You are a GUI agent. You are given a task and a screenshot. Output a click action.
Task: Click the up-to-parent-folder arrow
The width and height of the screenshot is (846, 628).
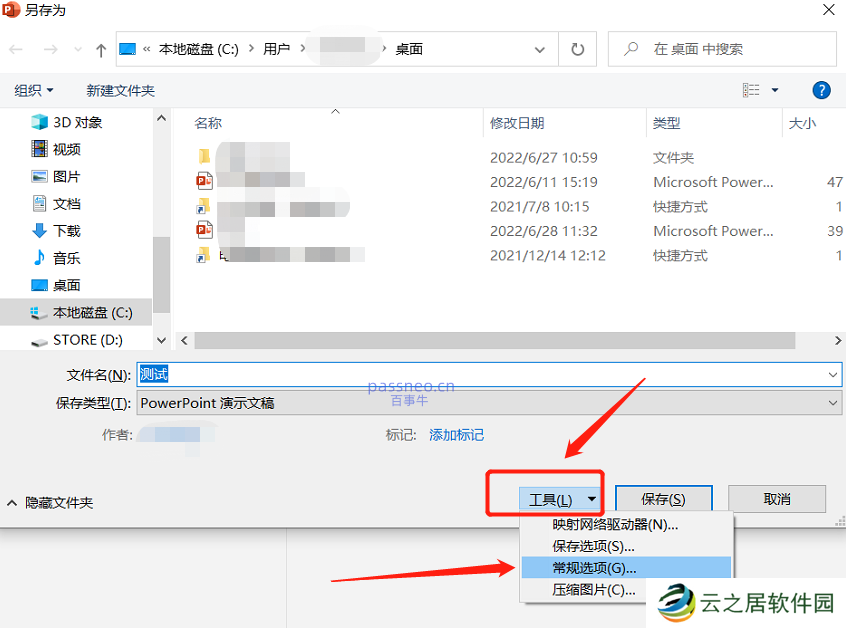[x=100, y=48]
